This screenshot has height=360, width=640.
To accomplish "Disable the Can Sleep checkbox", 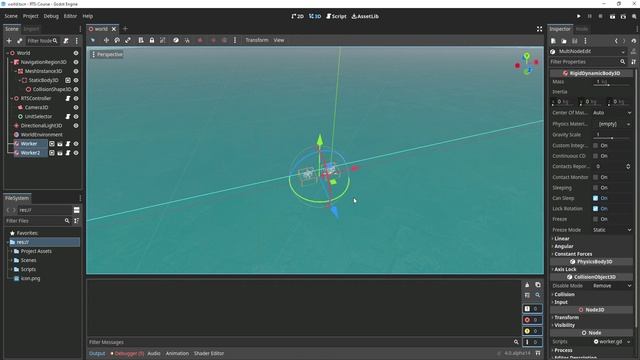I will coord(596,198).
